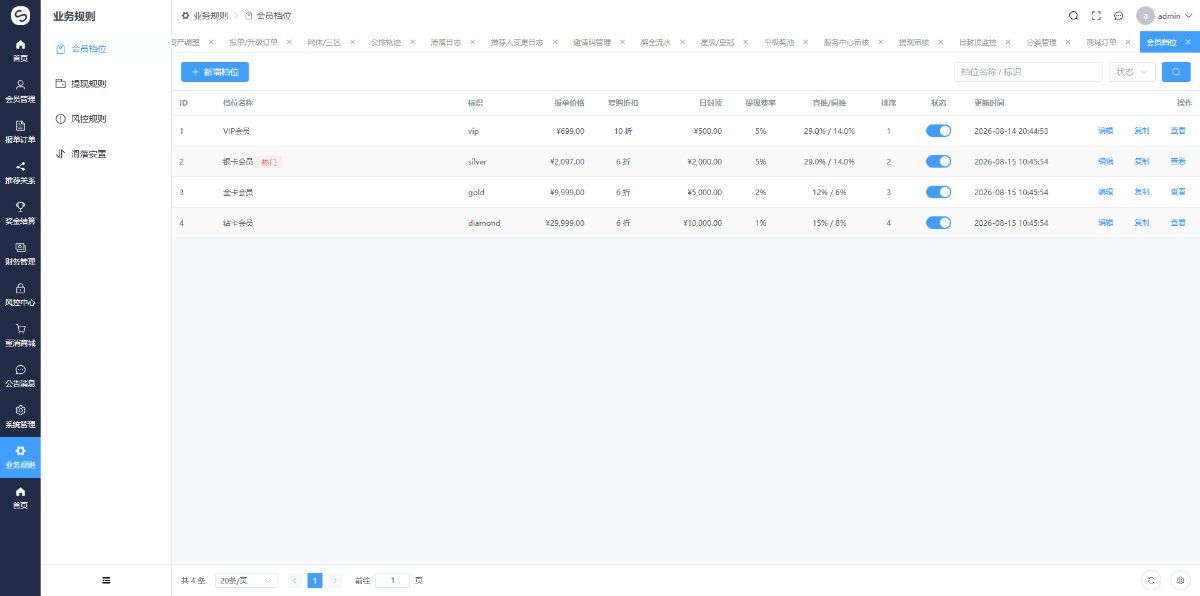Collapse the submenu with the hamburger icon
1200x596 pixels.
coord(106,580)
